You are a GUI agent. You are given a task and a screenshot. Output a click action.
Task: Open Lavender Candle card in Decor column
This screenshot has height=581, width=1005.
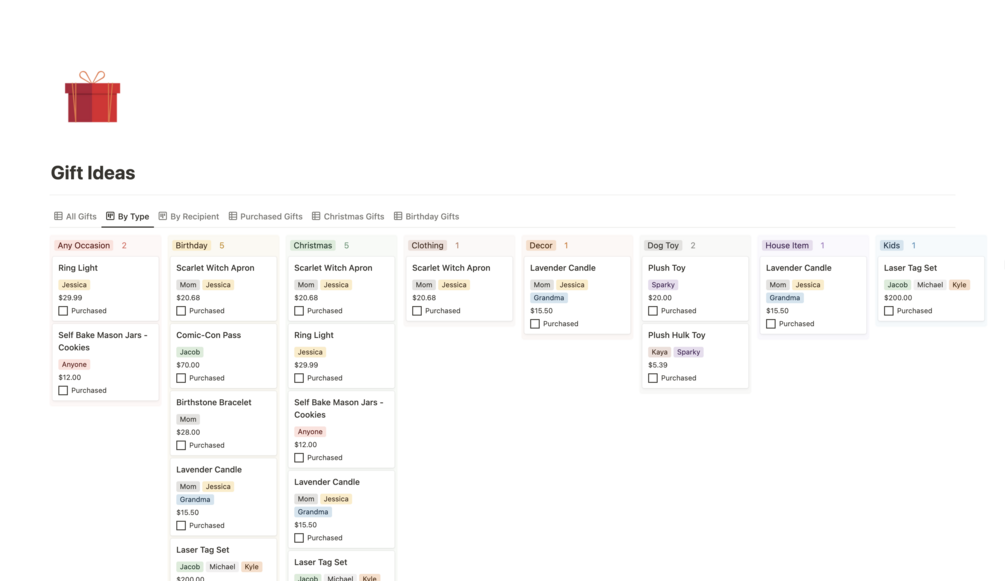[577, 295]
